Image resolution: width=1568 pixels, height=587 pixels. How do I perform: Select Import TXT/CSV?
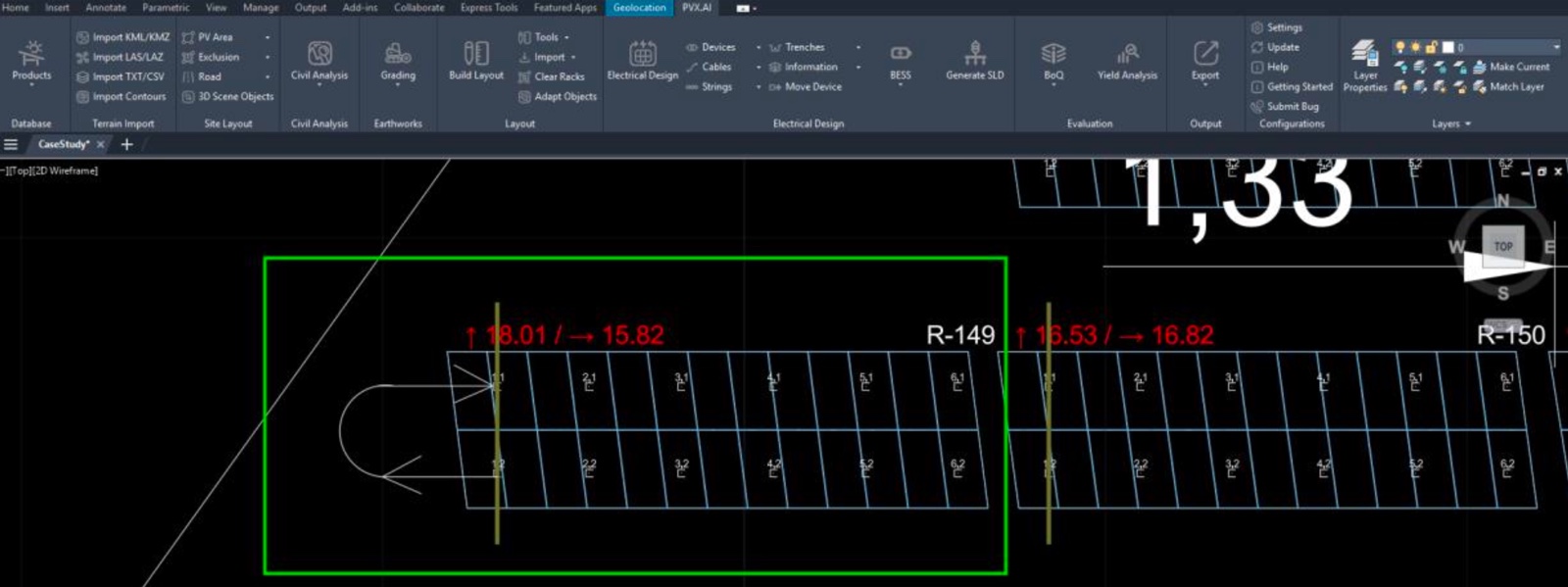[x=121, y=76]
